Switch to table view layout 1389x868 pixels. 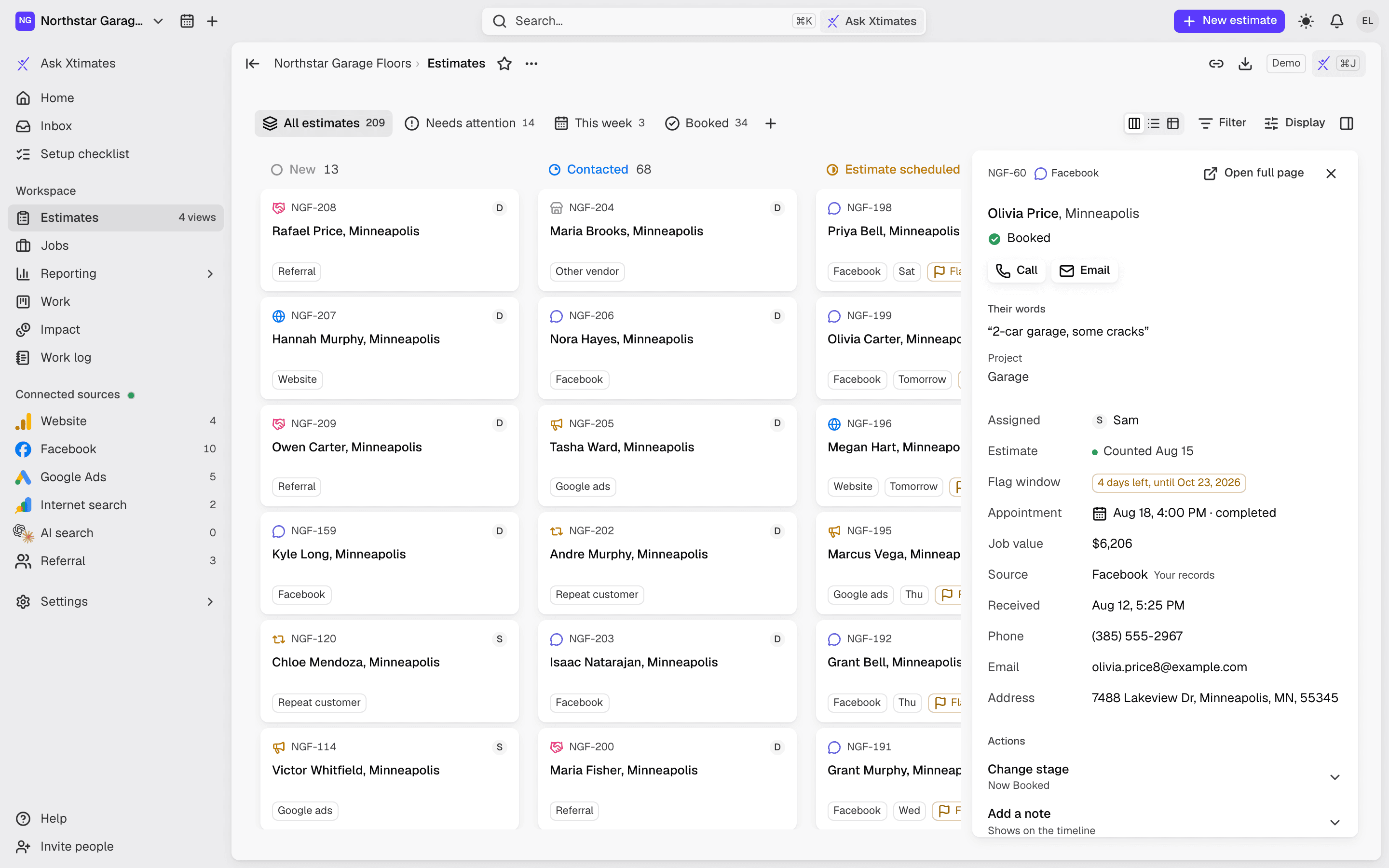pyautogui.click(x=1172, y=123)
